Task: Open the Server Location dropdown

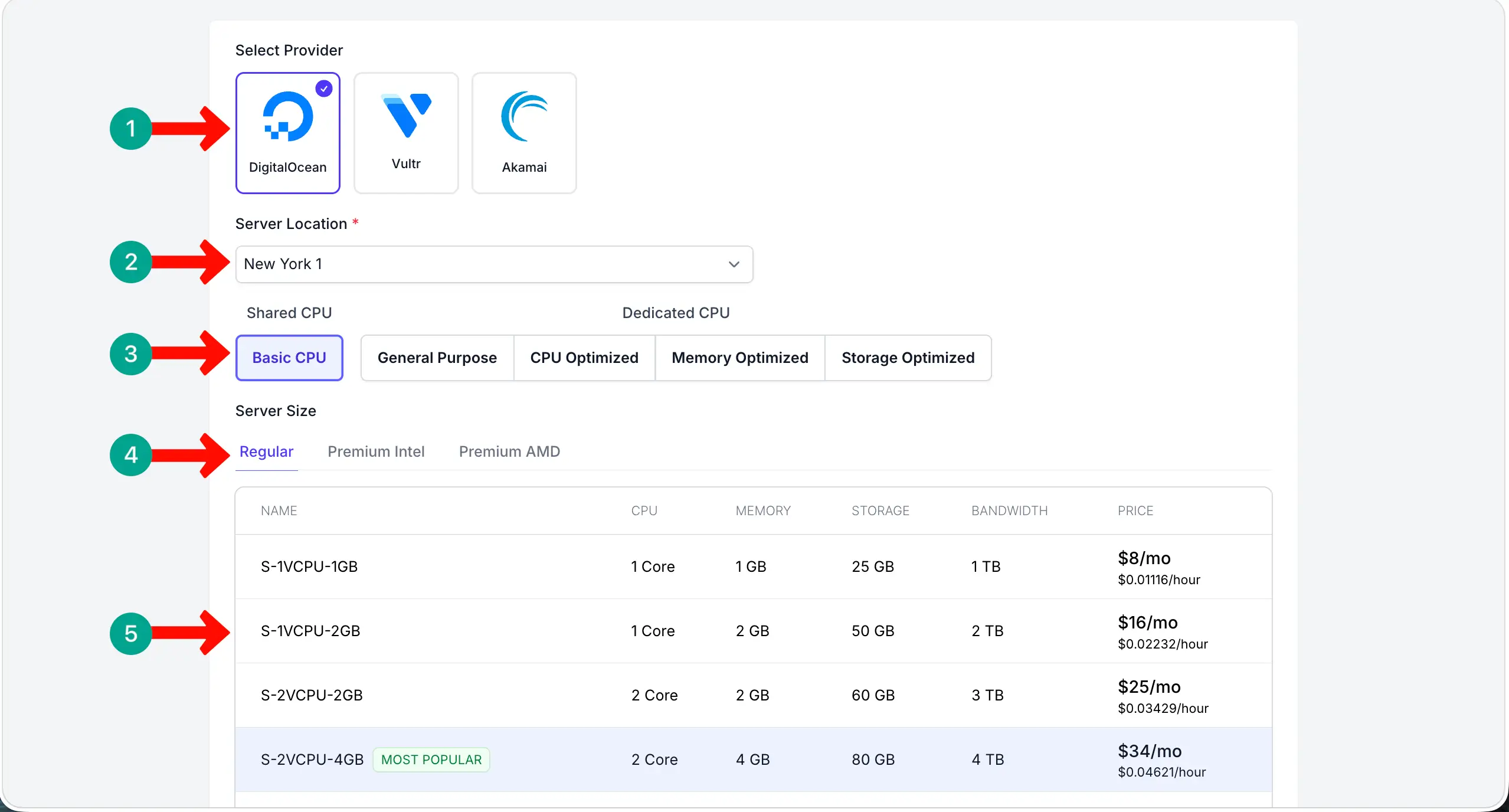Action: (495, 264)
